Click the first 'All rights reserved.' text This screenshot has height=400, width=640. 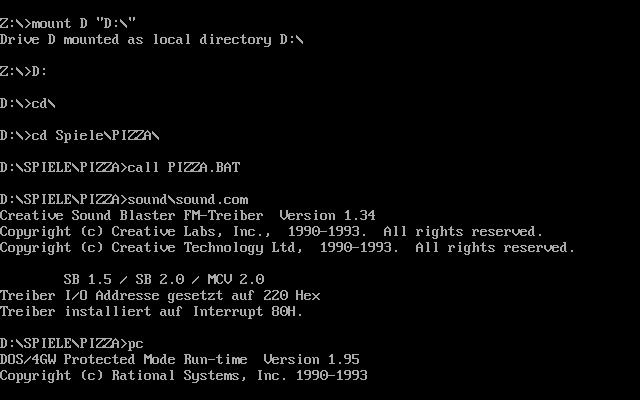[x=463, y=231]
